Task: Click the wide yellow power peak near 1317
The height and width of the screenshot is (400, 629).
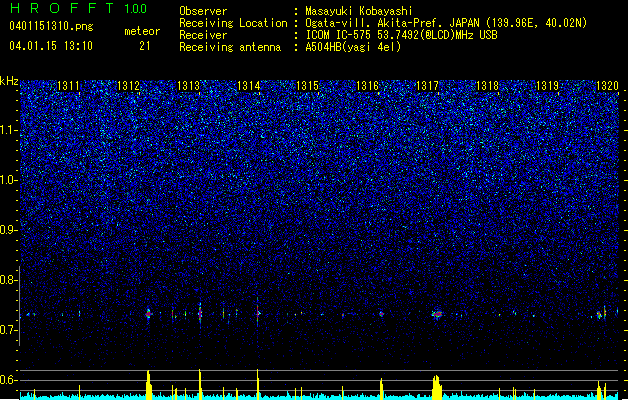Action: click(437, 387)
